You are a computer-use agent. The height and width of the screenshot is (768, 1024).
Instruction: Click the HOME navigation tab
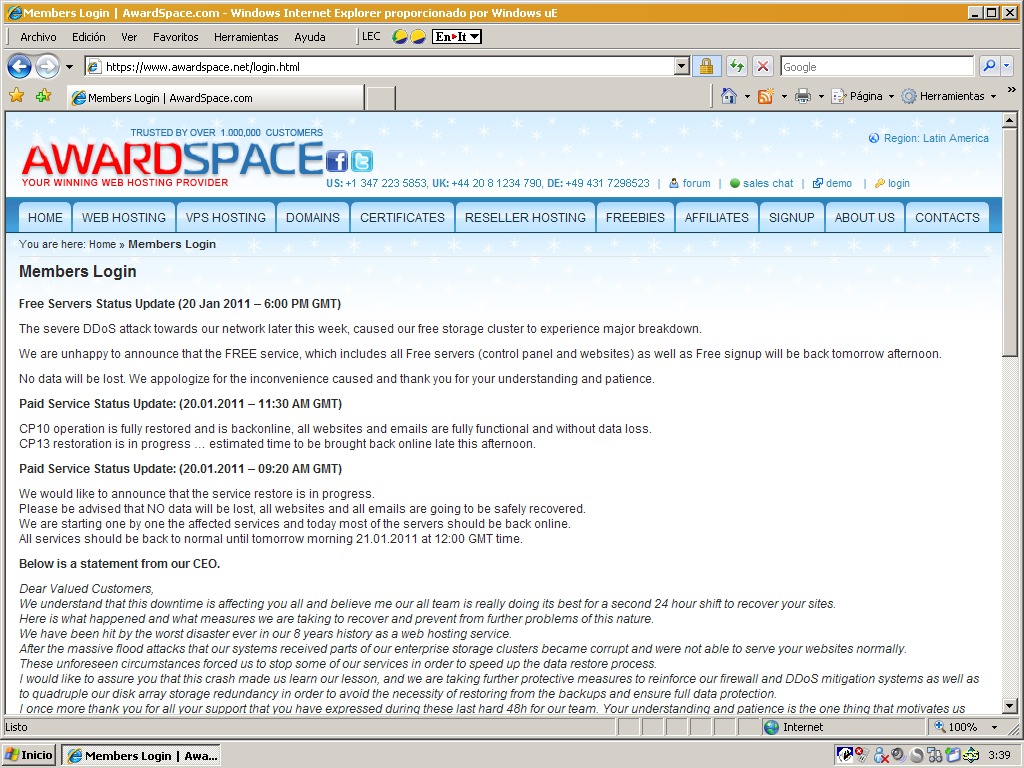pos(45,217)
